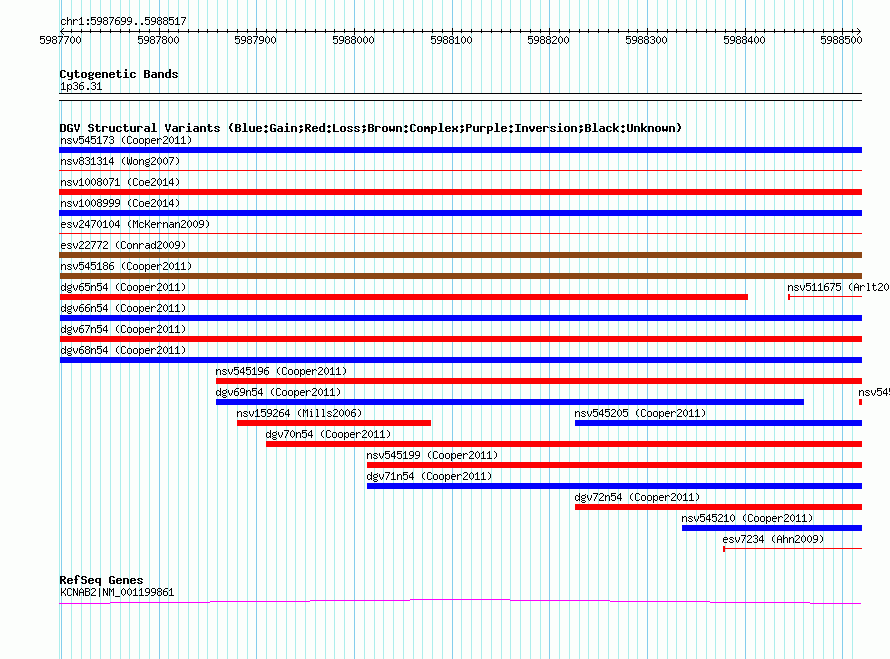Select the nsv545196 (Cooper2011) label

point(281,371)
